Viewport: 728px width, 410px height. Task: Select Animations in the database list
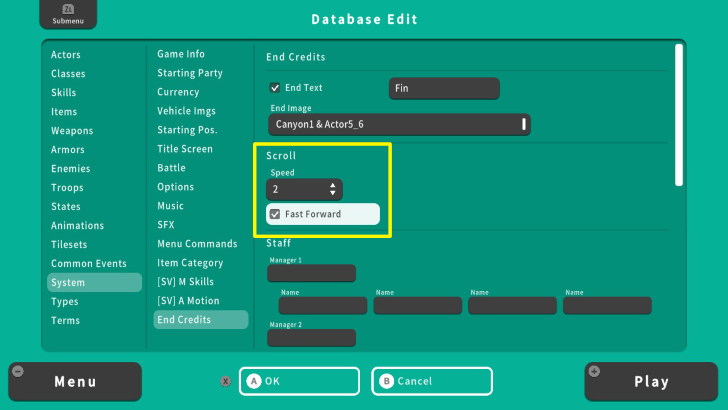[78, 226]
